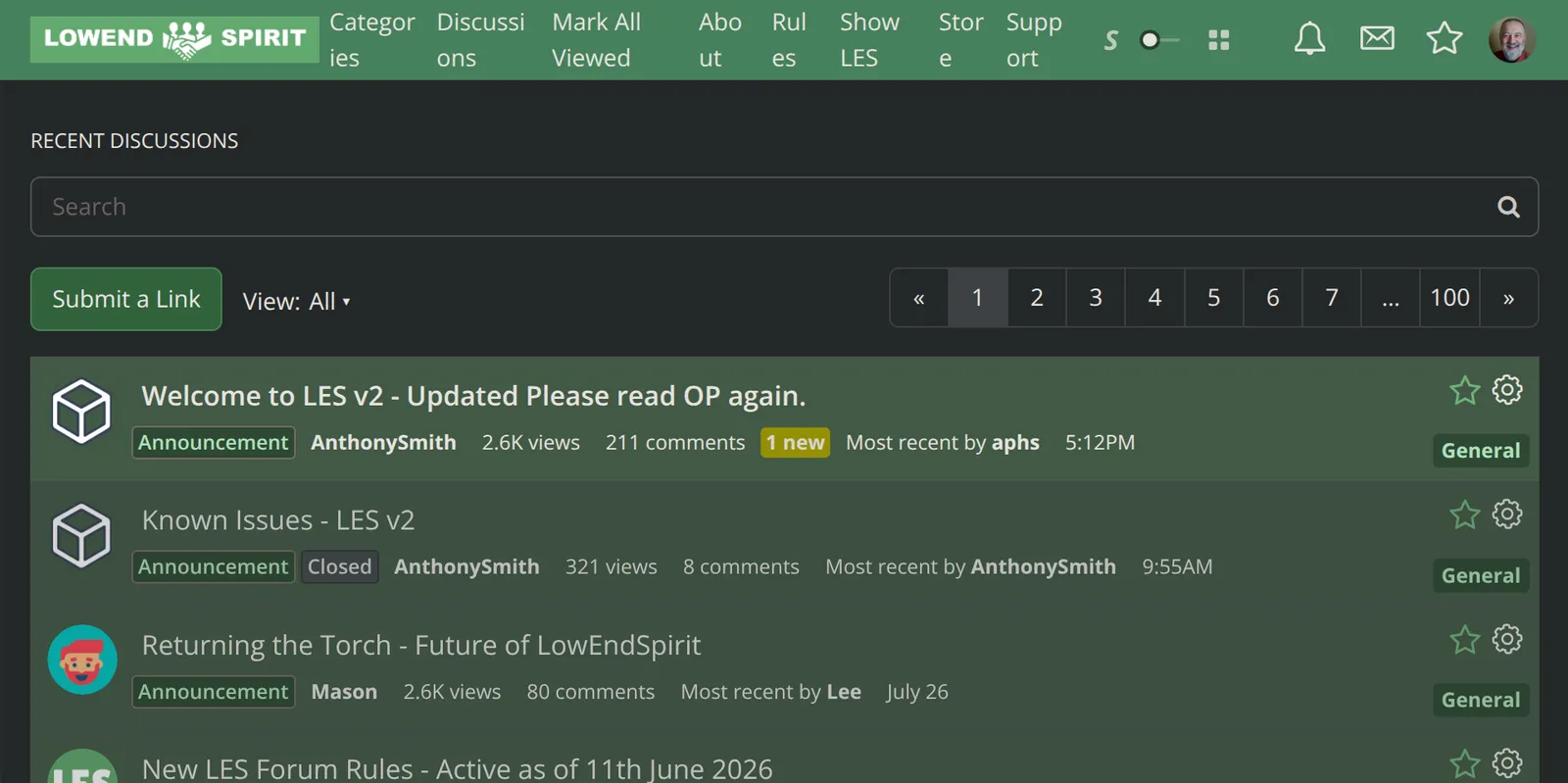Click the 211 comments text
The height and width of the screenshot is (783, 1568).
tap(675, 443)
